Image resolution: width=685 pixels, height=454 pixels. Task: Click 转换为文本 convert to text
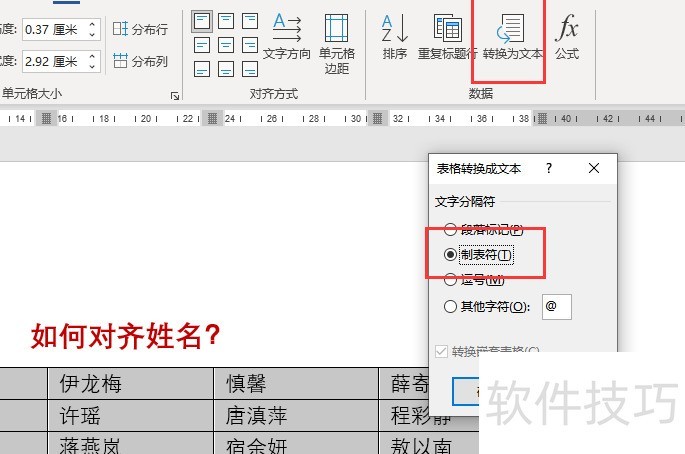[x=512, y=37]
